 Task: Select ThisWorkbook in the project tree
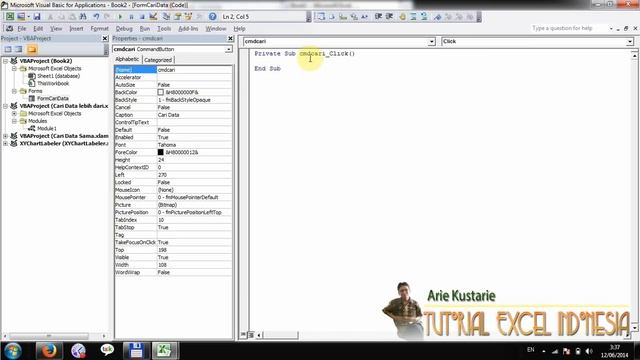(x=53, y=83)
